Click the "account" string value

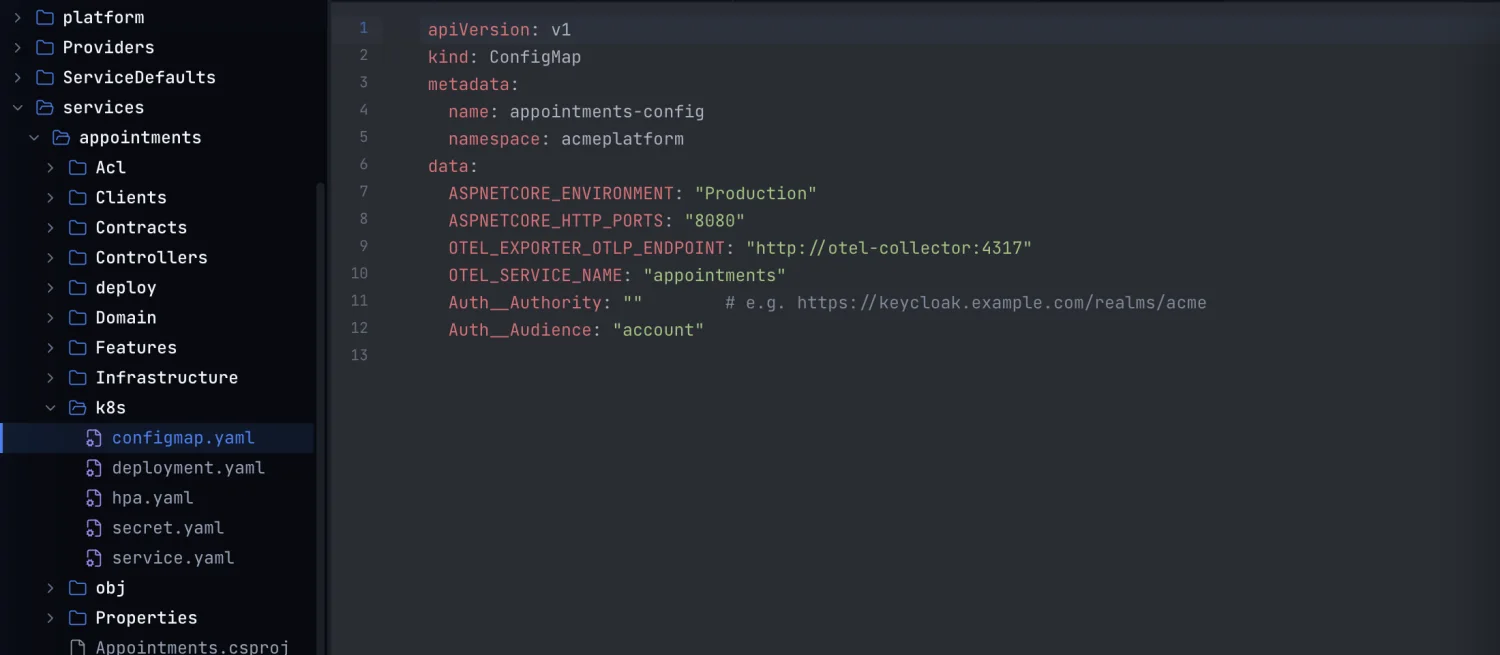pos(658,330)
